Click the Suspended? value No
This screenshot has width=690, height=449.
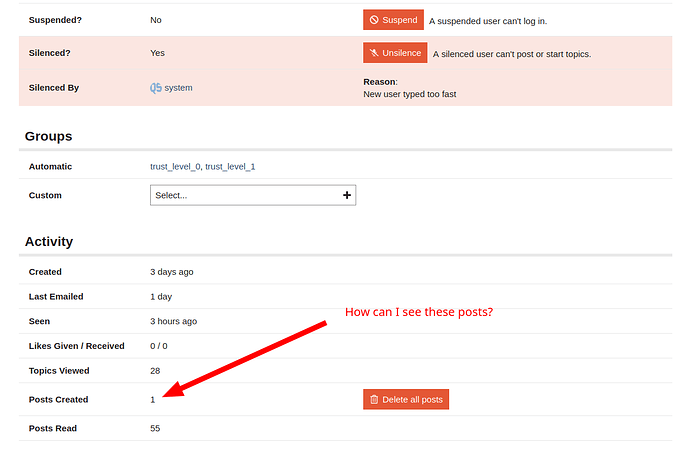click(x=156, y=20)
